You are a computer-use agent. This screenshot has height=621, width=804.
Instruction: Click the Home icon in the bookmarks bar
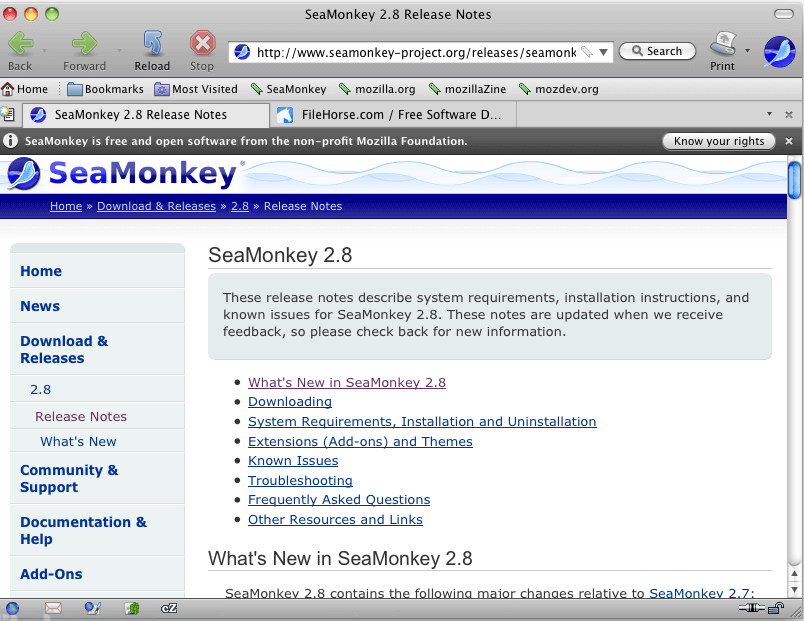[x=8, y=89]
